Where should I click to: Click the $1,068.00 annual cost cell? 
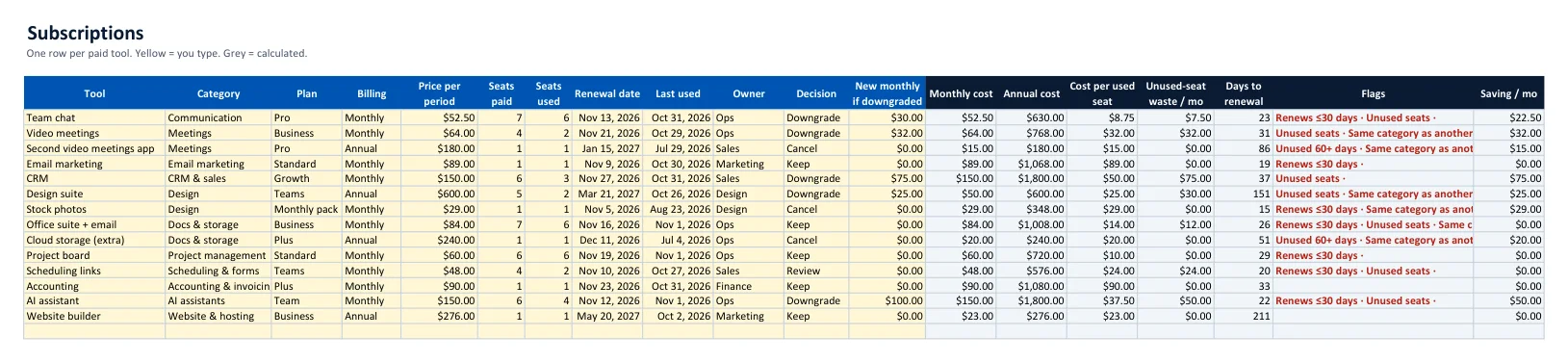click(1031, 164)
